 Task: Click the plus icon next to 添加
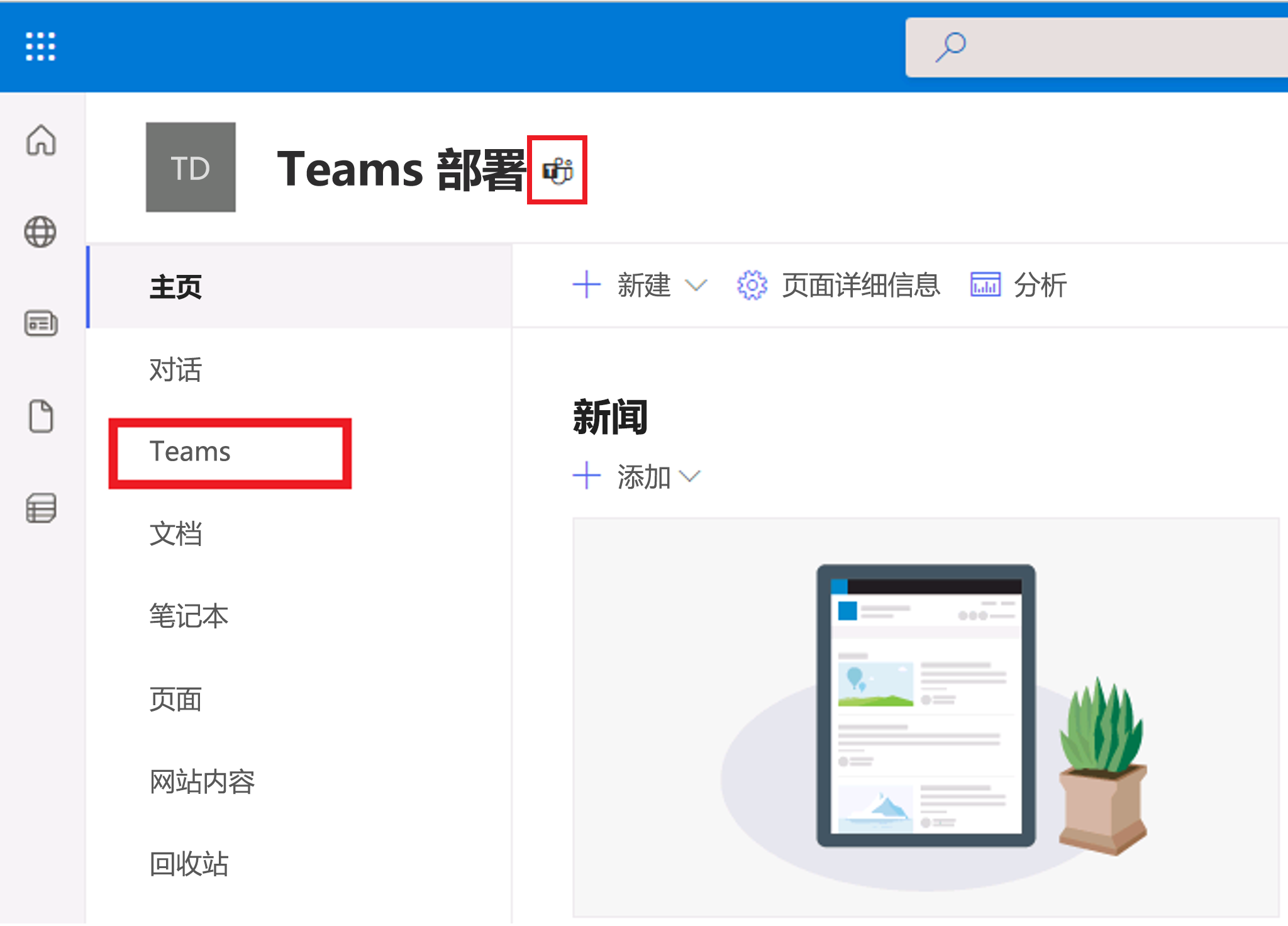(x=587, y=476)
